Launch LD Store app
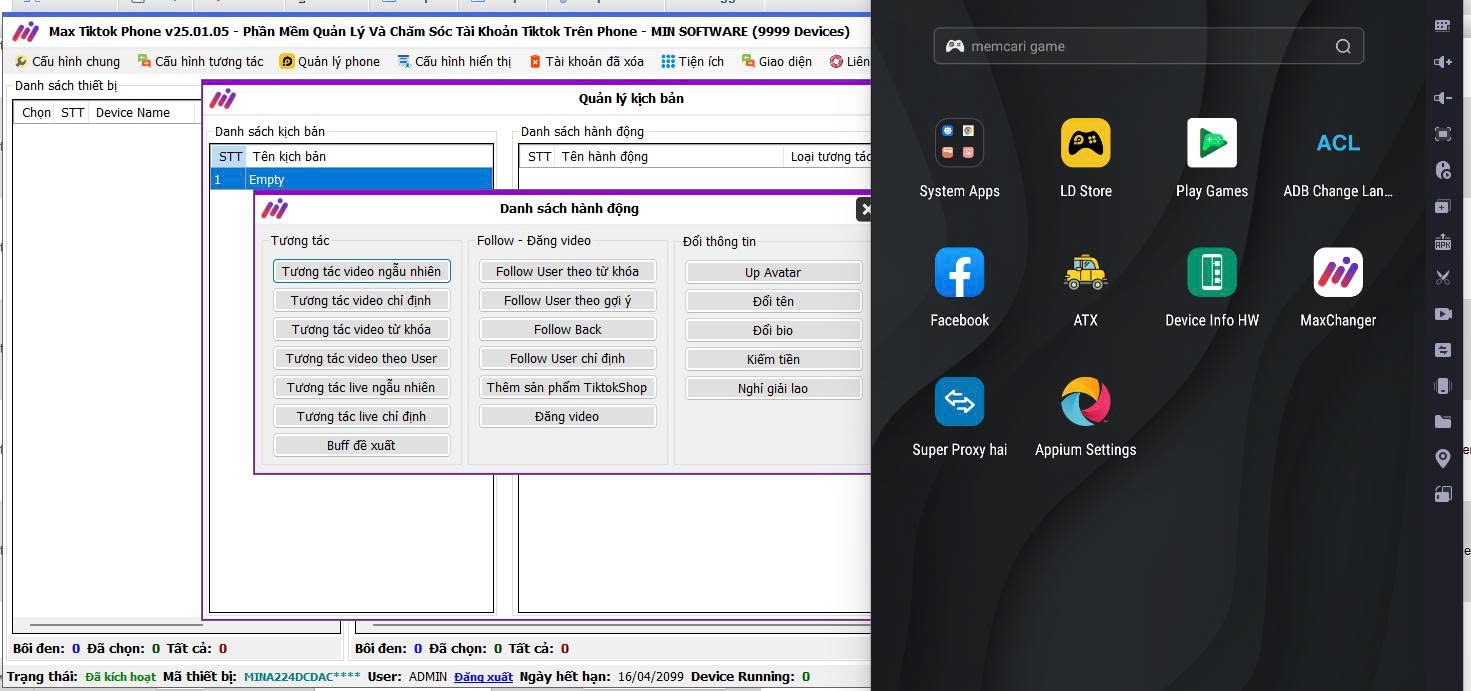Viewport: 1471px width, 691px height. coord(1085,143)
